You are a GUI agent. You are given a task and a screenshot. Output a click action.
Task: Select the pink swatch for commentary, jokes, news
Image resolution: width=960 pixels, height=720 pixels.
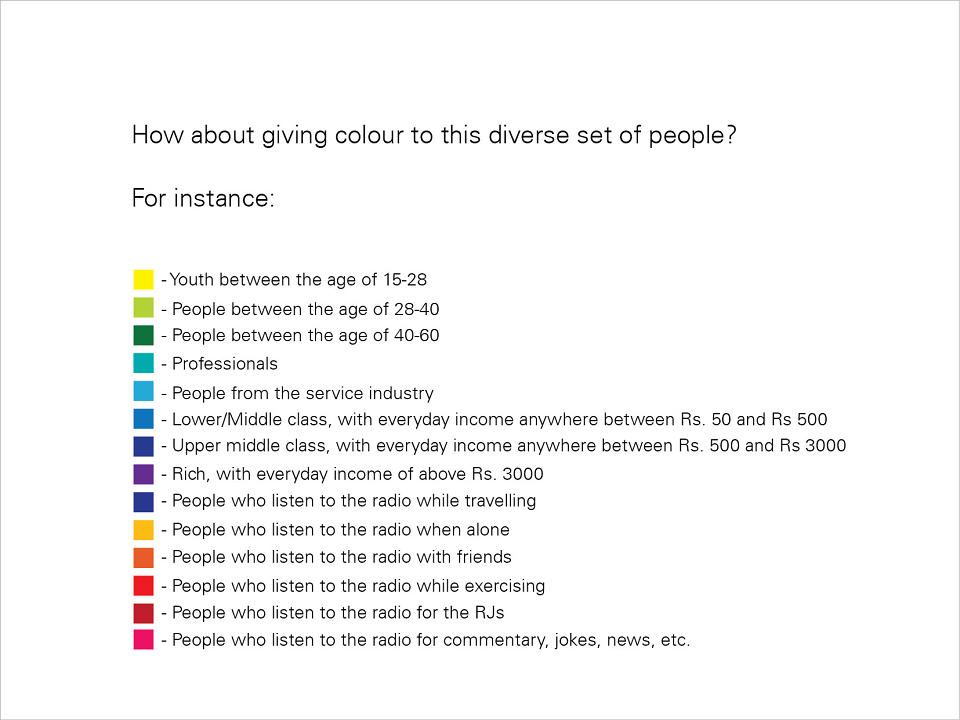click(143, 640)
